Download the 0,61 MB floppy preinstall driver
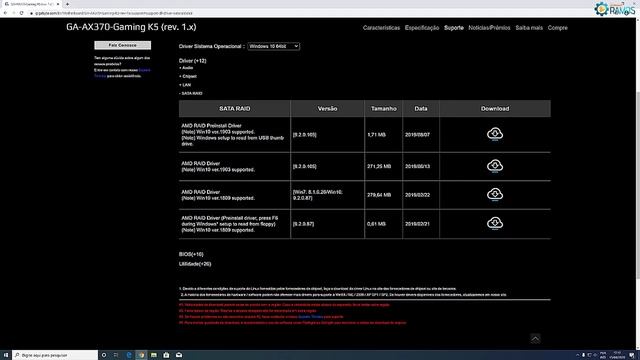 (x=495, y=223)
